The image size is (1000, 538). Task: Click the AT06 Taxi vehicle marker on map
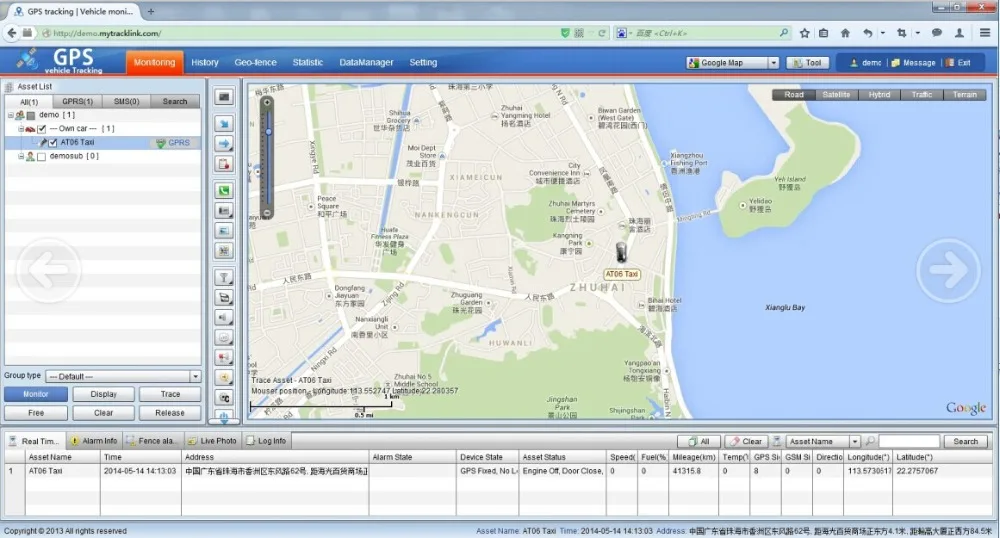coord(622,252)
